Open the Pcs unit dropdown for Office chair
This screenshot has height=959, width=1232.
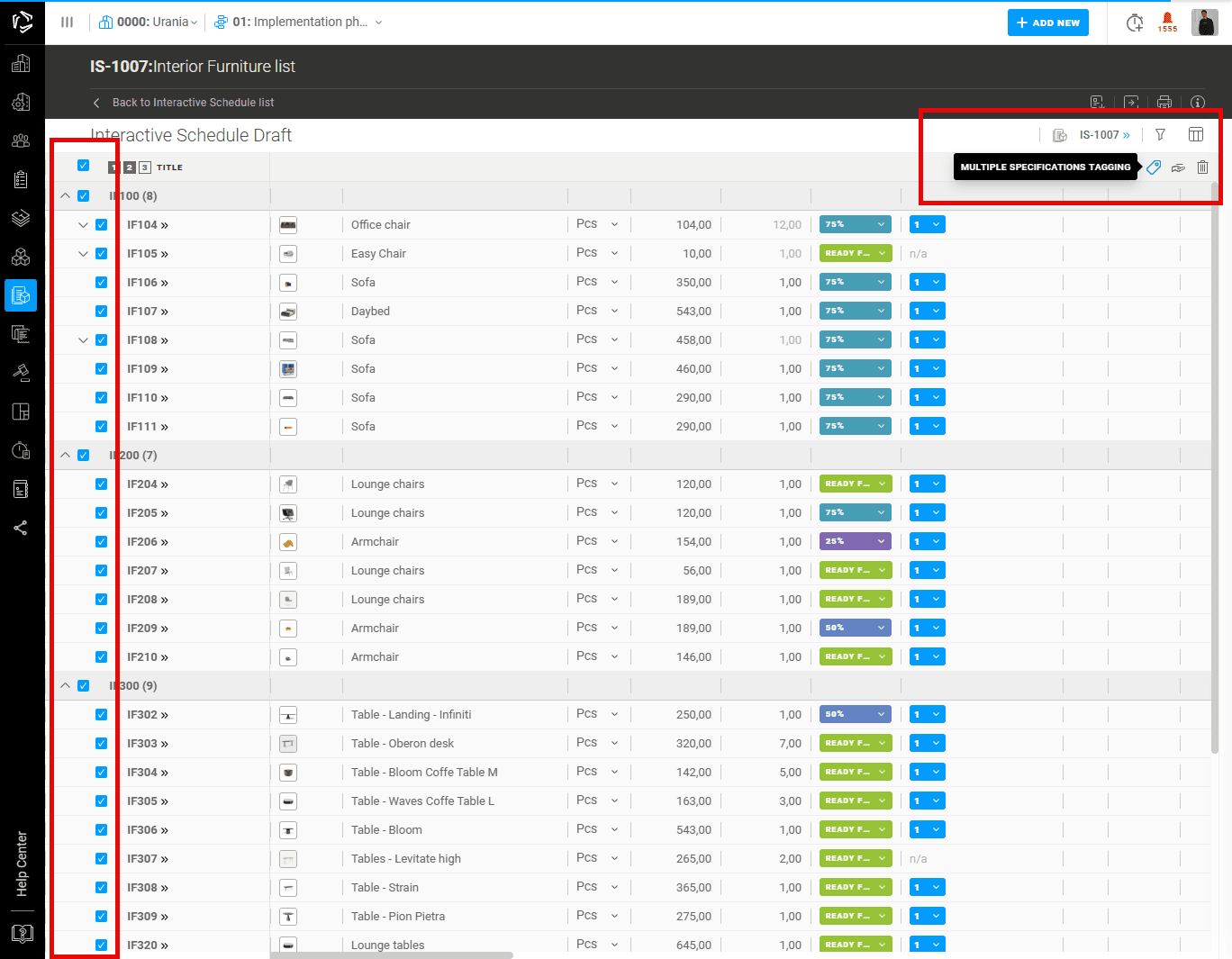tap(598, 224)
